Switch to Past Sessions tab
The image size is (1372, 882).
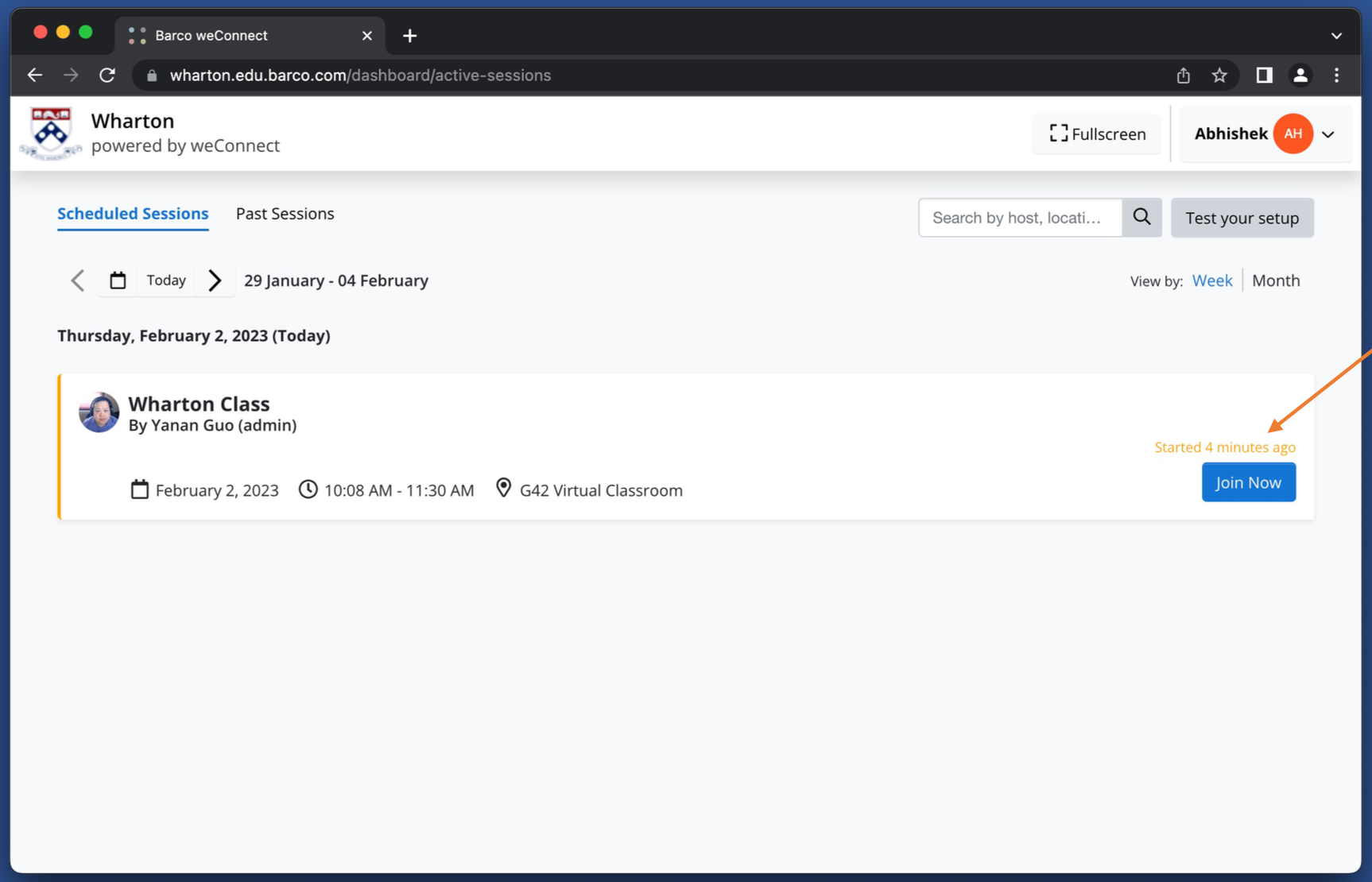[x=285, y=214]
